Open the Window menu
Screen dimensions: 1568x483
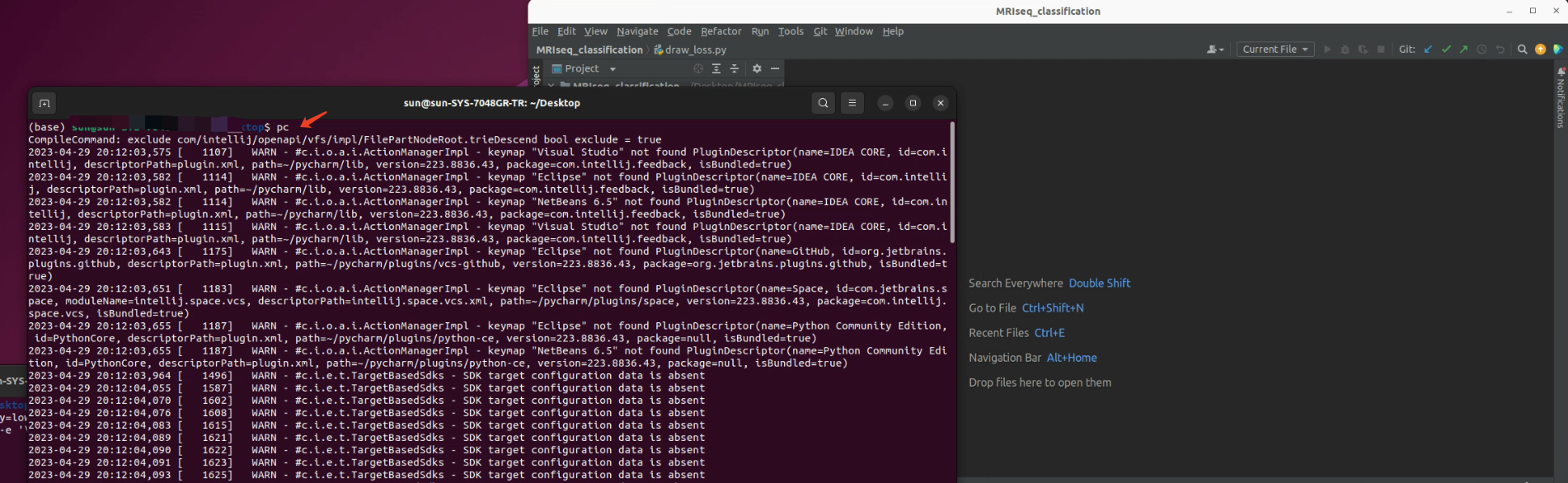(x=854, y=31)
